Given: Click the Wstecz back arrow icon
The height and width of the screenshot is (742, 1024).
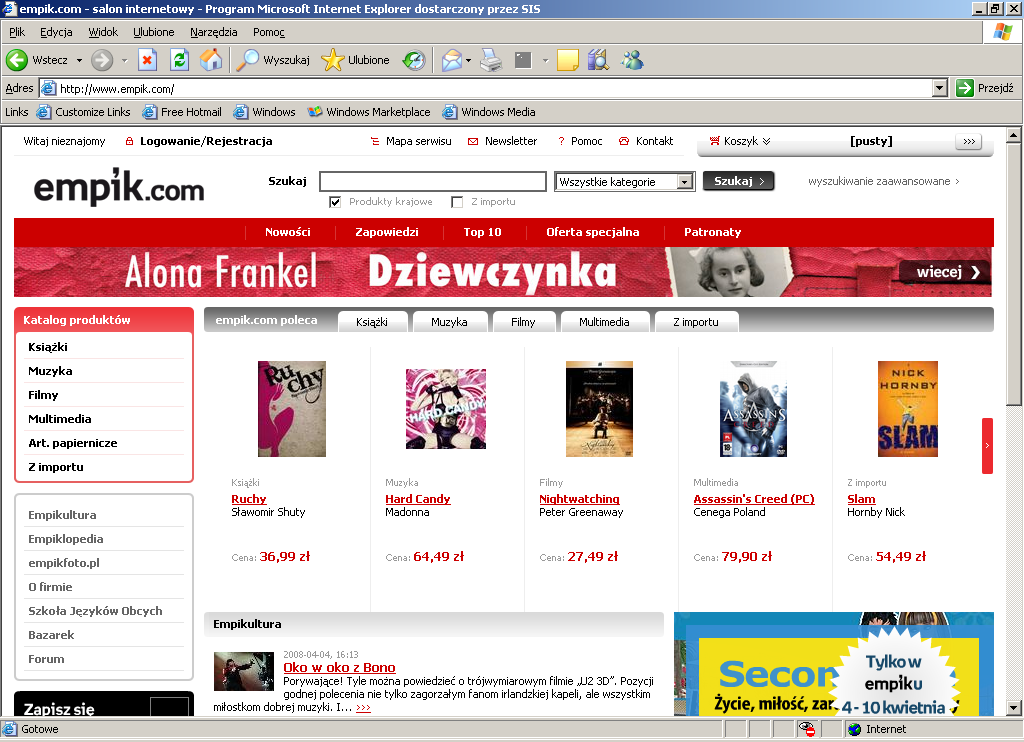Looking at the screenshot, I should pyautogui.click(x=16, y=60).
